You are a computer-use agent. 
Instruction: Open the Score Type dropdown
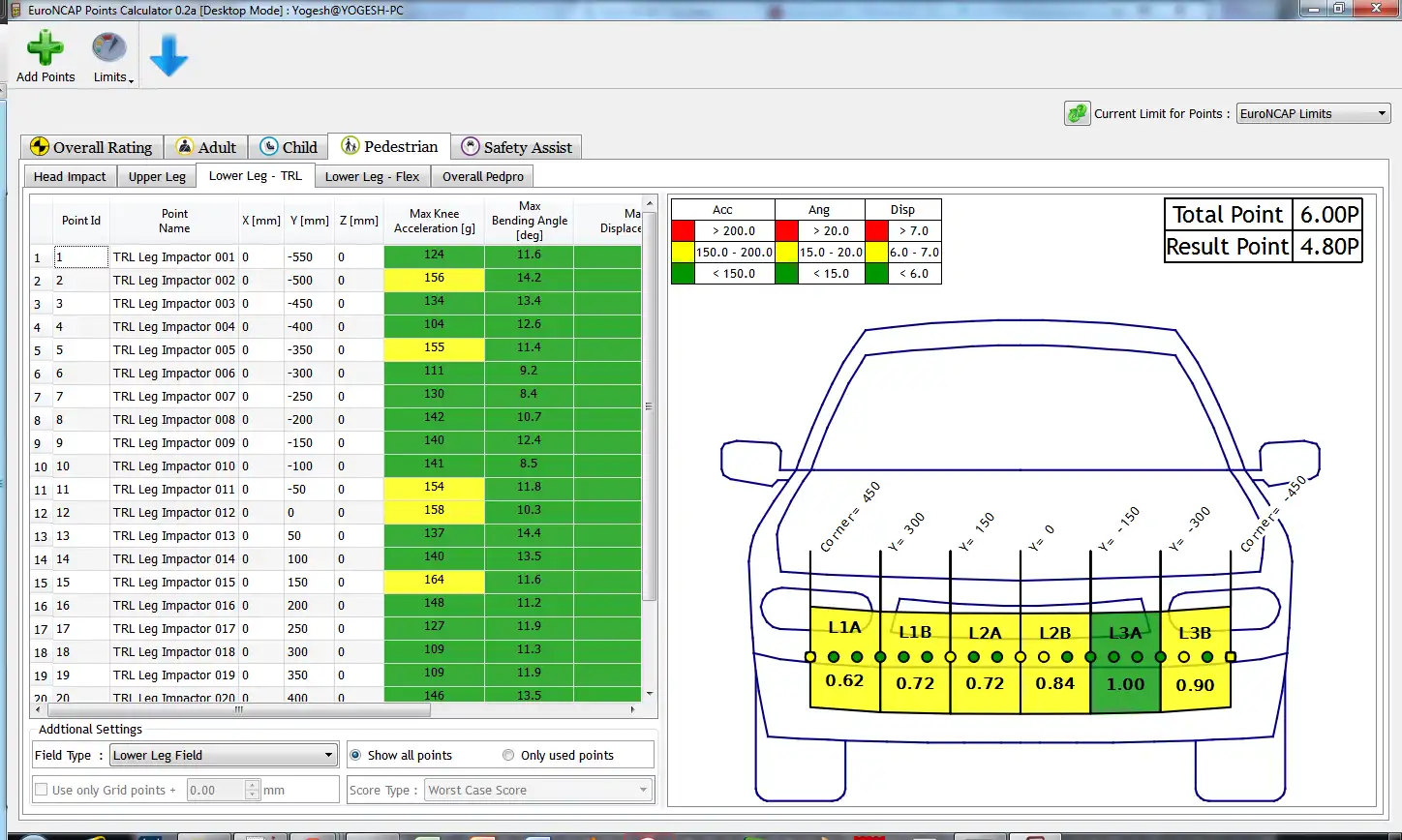click(x=539, y=790)
